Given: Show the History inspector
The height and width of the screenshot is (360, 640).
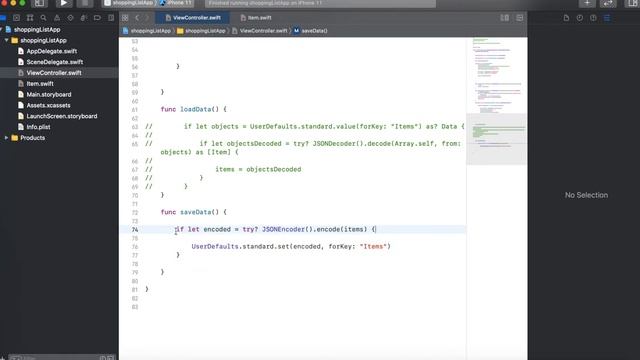Looking at the screenshot, I should [580, 18].
